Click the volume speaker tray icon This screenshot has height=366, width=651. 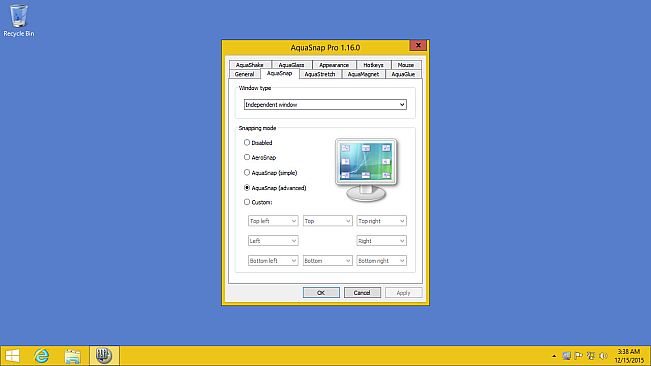(x=603, y=356)
